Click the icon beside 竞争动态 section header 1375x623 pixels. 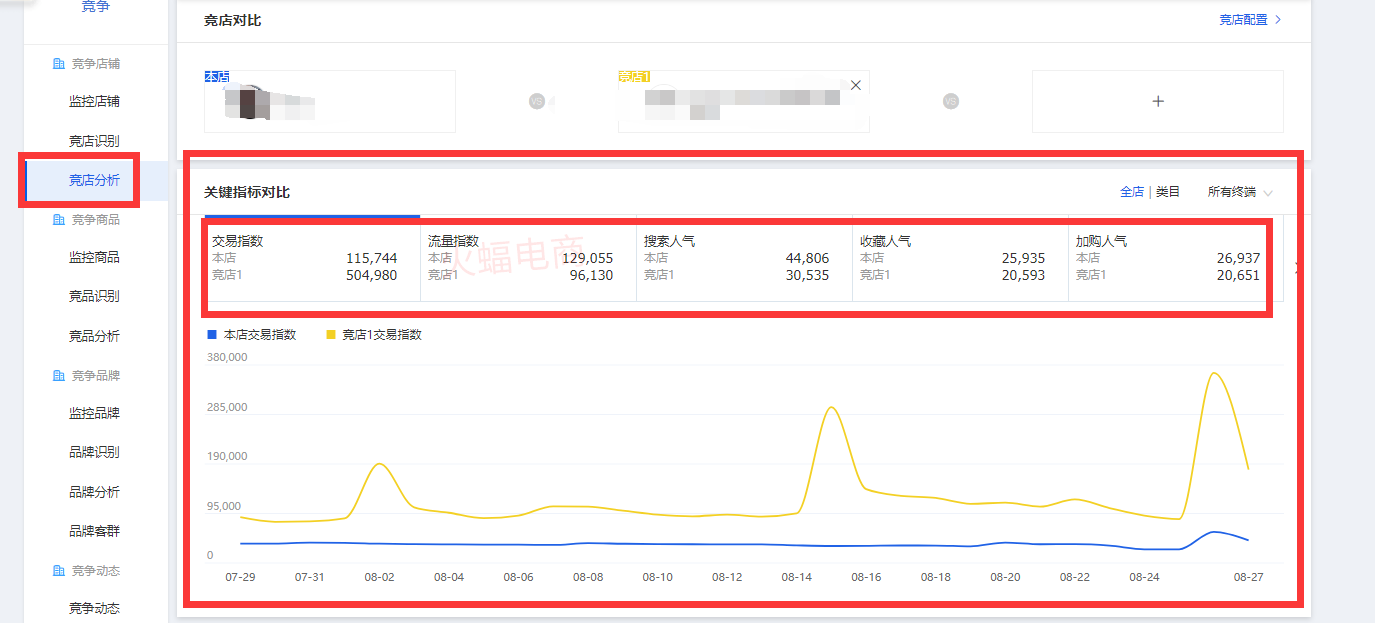pyautogui.click(x=58, y=571)
